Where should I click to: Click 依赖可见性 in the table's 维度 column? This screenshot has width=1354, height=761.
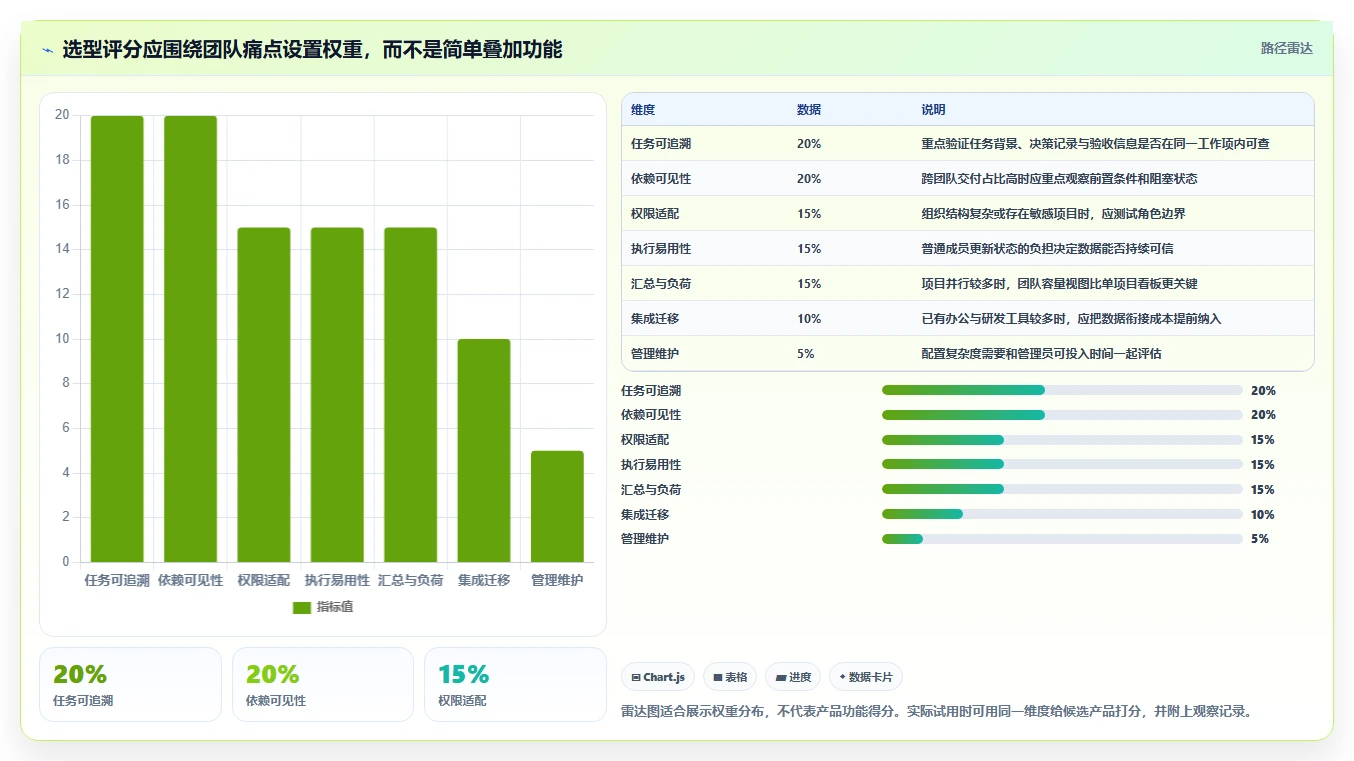(661, 179)
